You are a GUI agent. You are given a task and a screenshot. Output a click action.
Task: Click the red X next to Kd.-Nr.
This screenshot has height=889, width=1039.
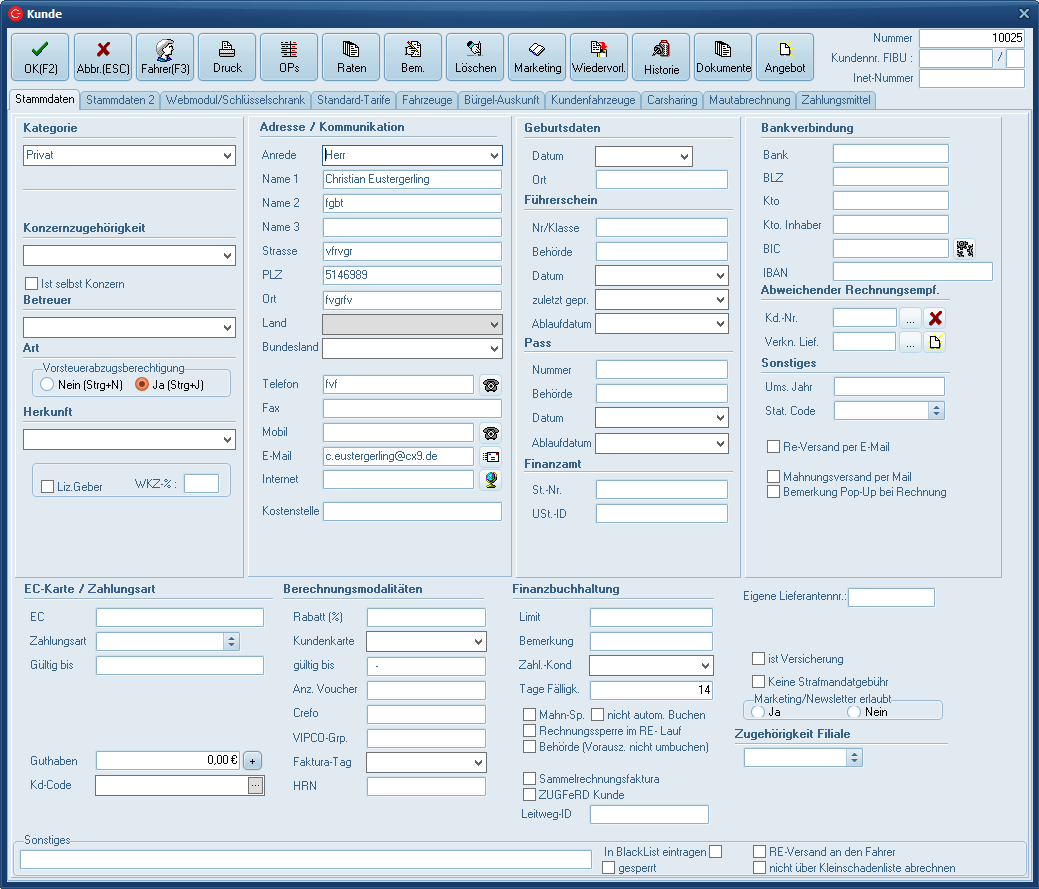[x=935, y=318]
